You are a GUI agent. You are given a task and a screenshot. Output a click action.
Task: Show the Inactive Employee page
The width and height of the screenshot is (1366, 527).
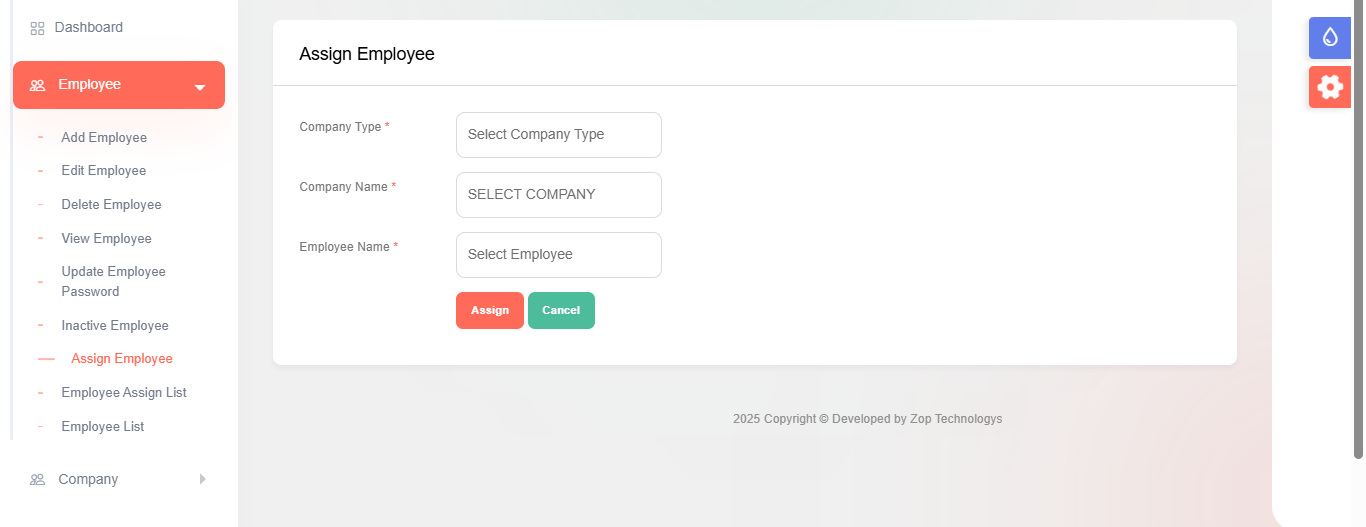(115, 326)
